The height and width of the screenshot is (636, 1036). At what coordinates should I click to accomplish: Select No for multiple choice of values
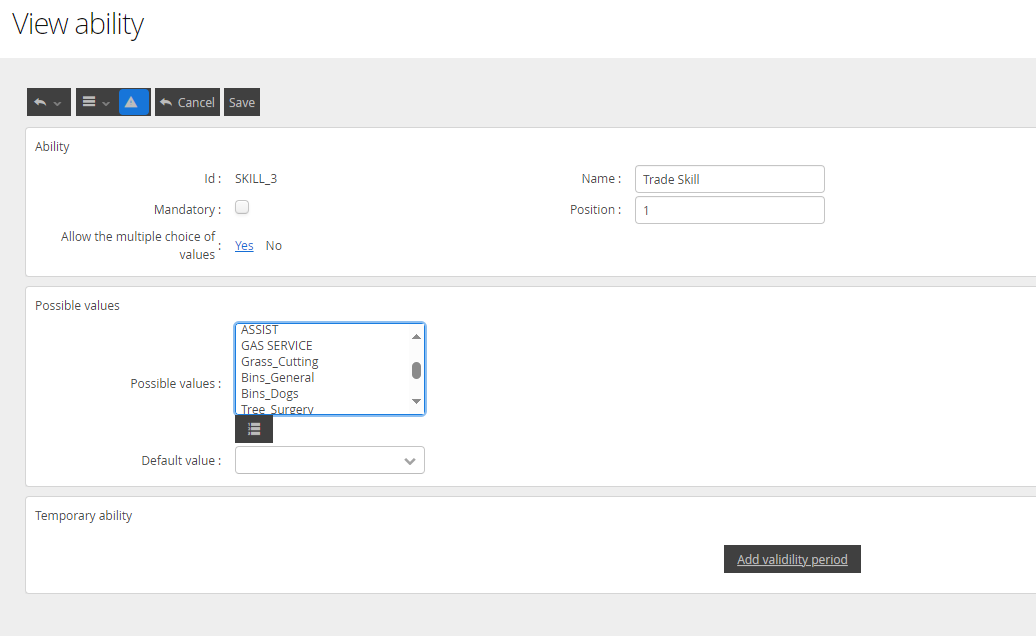pos(274,246)
